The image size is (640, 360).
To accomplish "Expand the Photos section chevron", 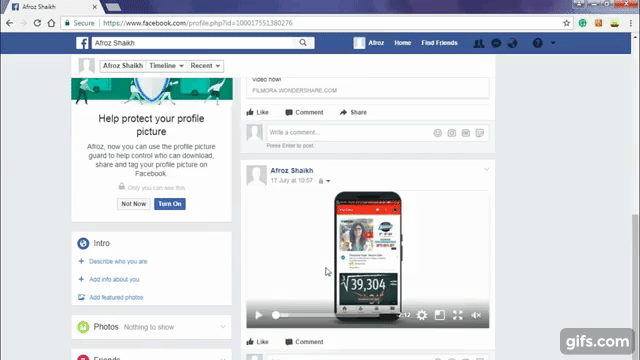I will coord(223,327).
